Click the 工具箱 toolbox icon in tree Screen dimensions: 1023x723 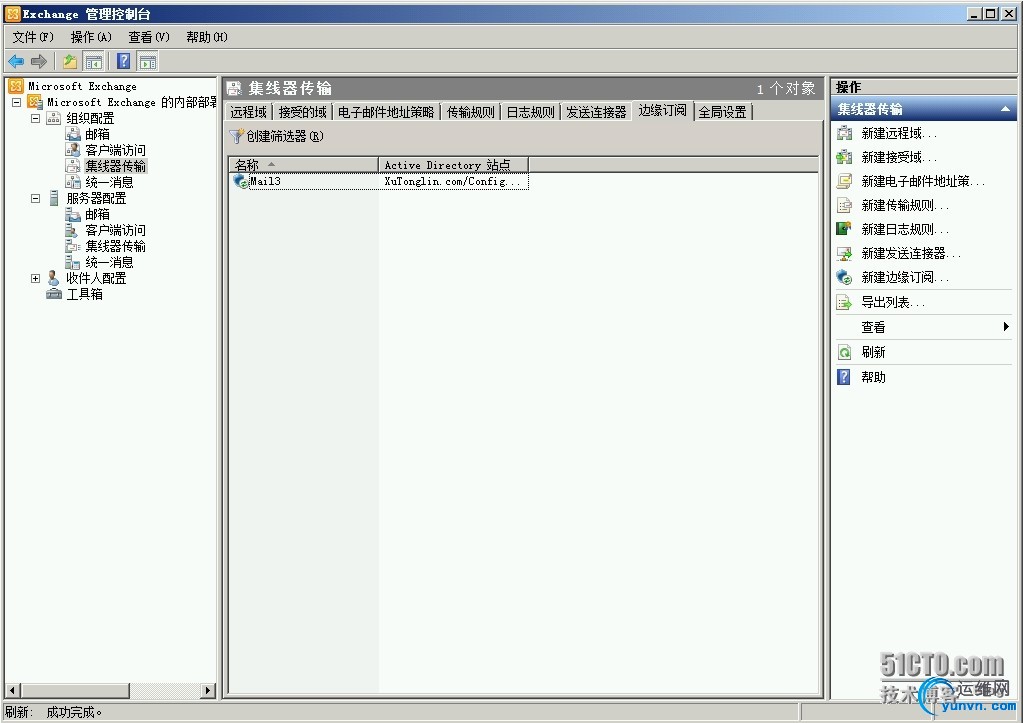(x=54, y=294)
